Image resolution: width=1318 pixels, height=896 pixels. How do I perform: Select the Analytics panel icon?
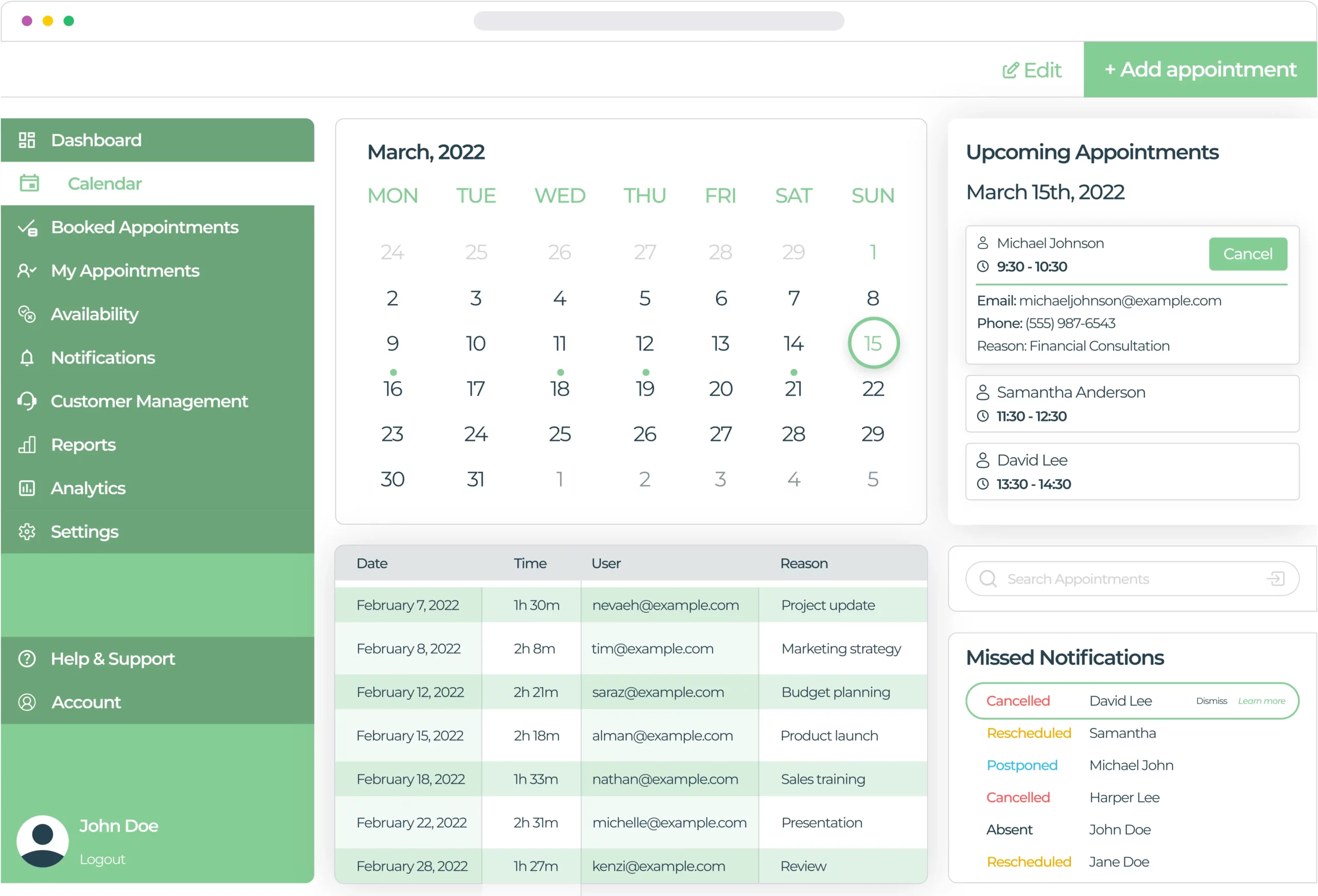click(27, 488)
